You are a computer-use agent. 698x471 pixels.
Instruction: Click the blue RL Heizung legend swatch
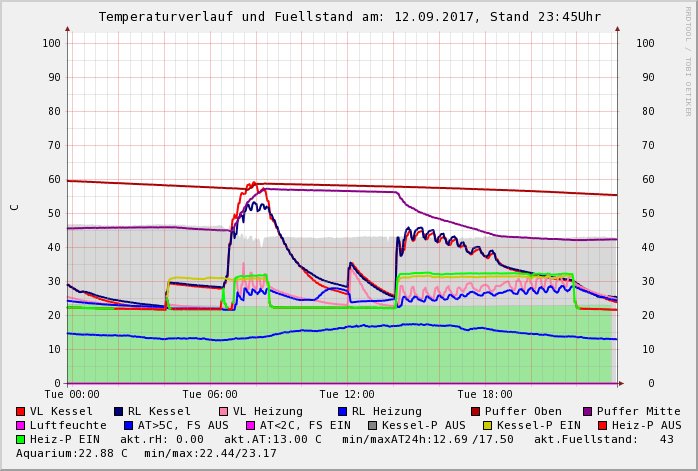(x=342, y=412)
